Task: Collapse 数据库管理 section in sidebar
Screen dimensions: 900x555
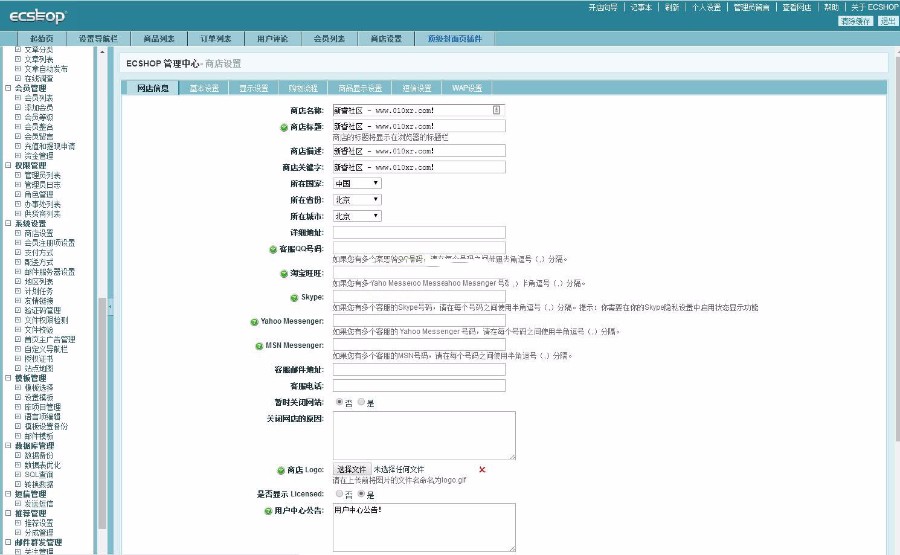Action: pos(8,445)
